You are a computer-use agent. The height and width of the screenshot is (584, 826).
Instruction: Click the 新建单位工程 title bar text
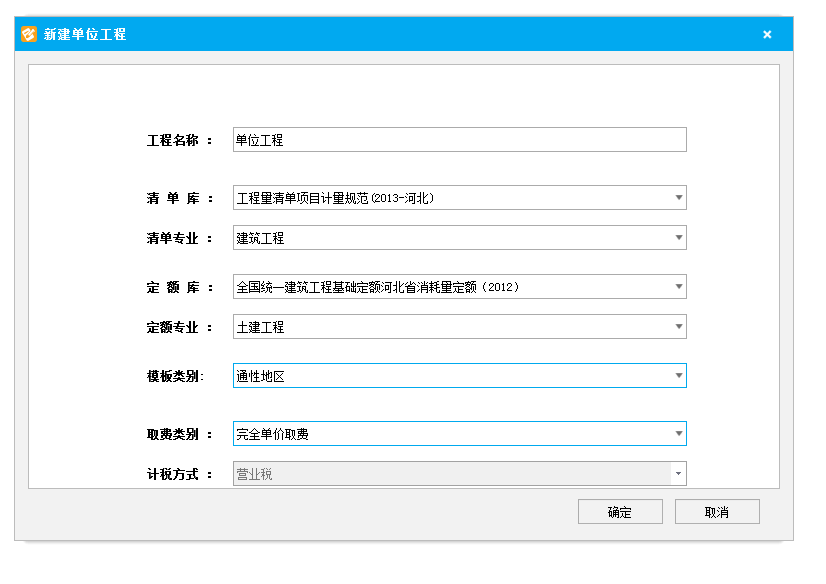click(x=85, y=34)
